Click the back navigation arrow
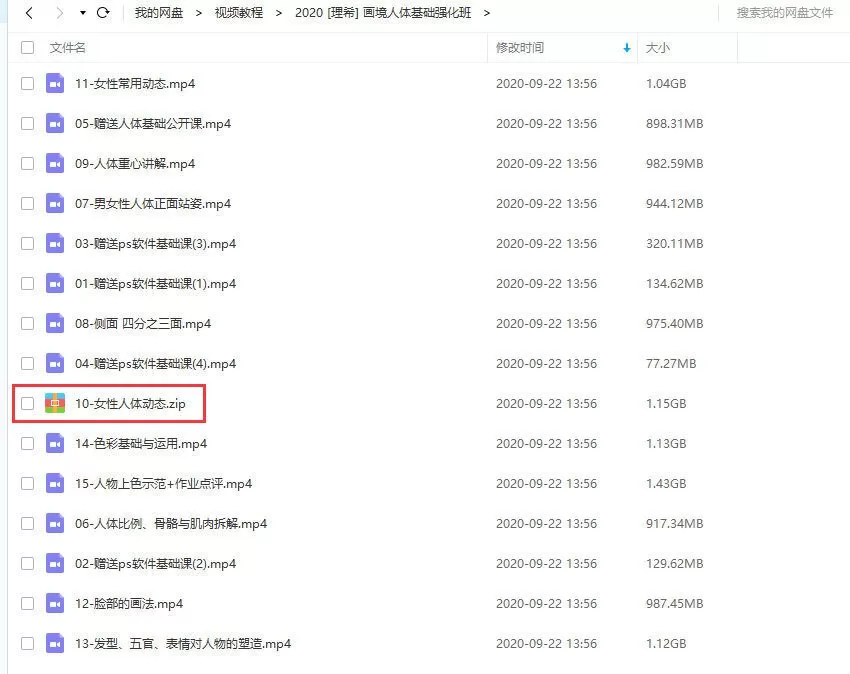The image size is (850, 674). [29, 13]
